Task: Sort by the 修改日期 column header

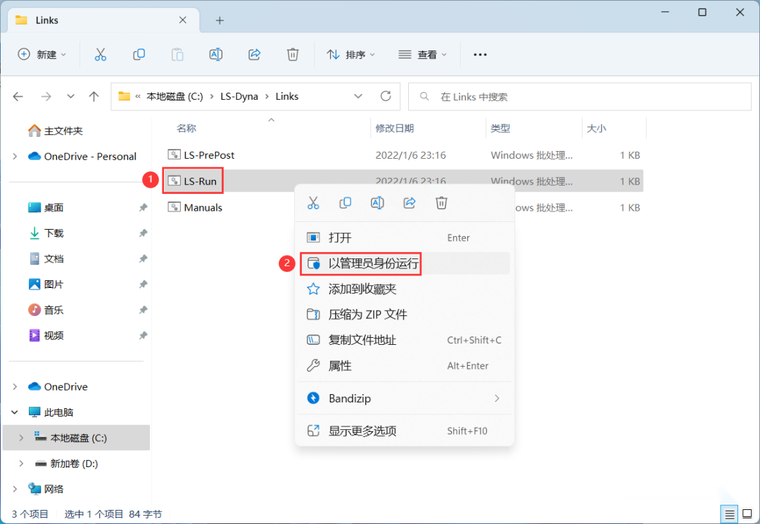Action: (x=395, y=128)
